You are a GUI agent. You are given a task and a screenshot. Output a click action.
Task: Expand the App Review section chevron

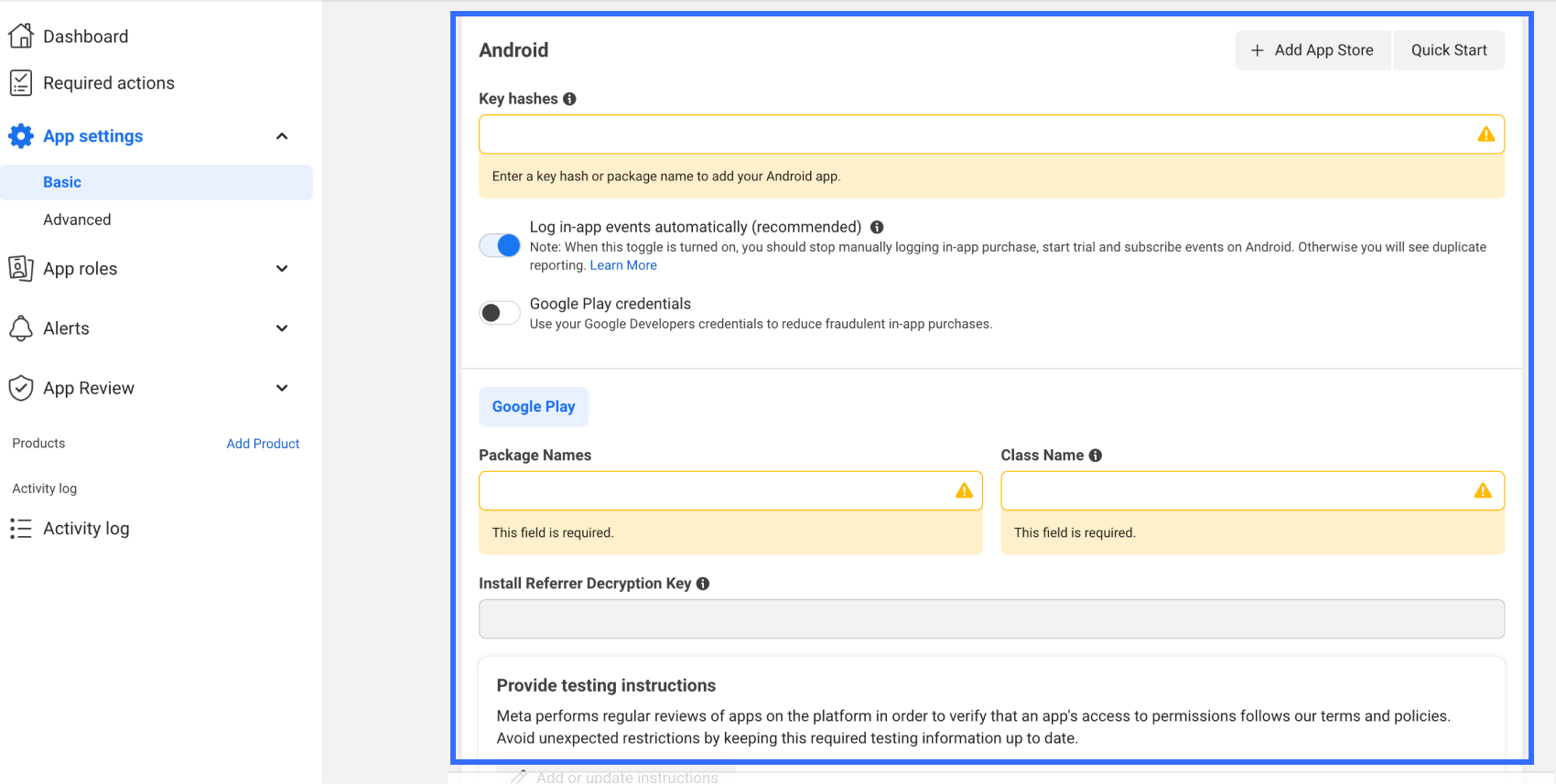coord(282,388)
